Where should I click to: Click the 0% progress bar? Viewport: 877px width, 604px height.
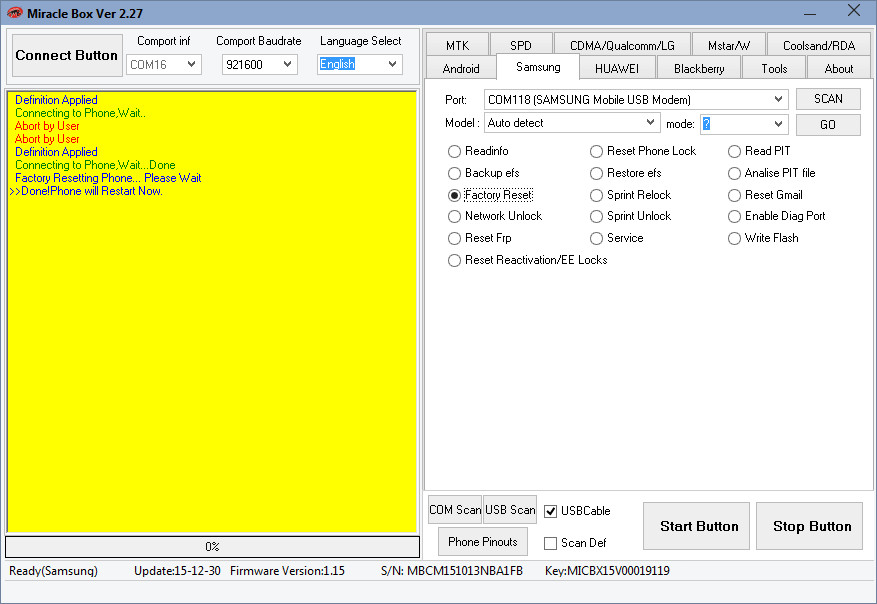click(x=212, y=547)
